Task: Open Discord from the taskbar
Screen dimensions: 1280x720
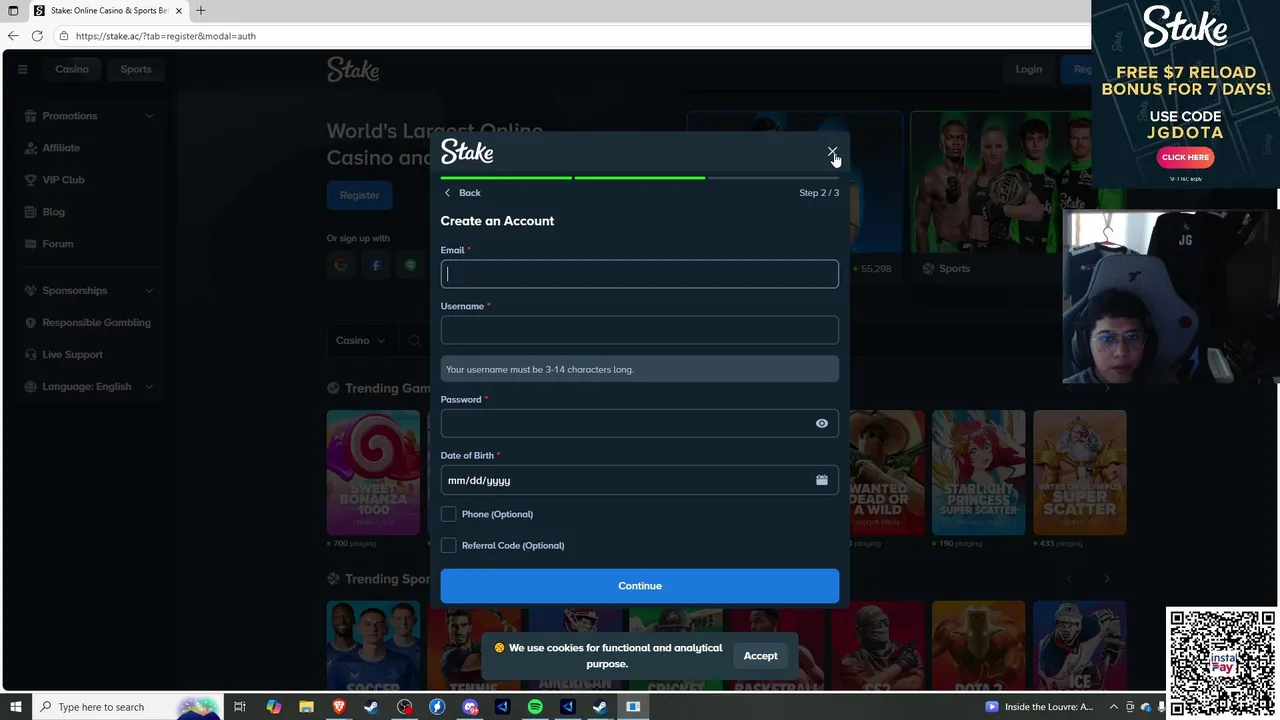Action: (470, 707)
